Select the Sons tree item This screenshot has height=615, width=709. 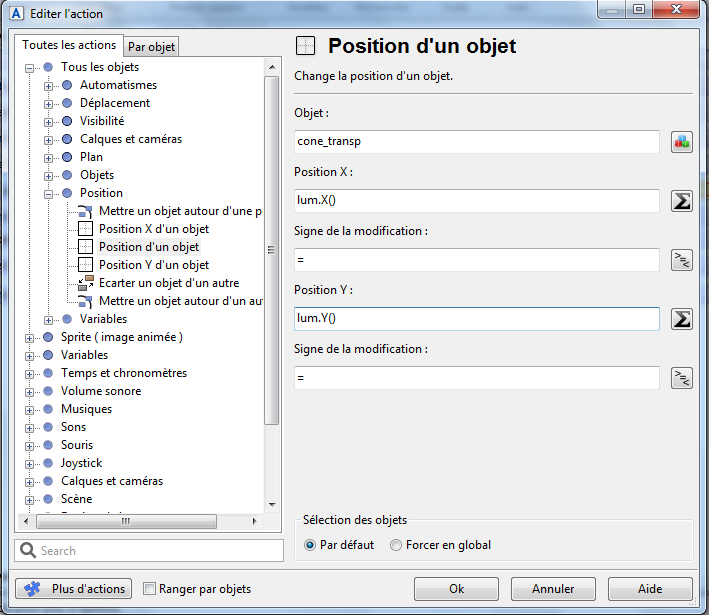point(73,427)
